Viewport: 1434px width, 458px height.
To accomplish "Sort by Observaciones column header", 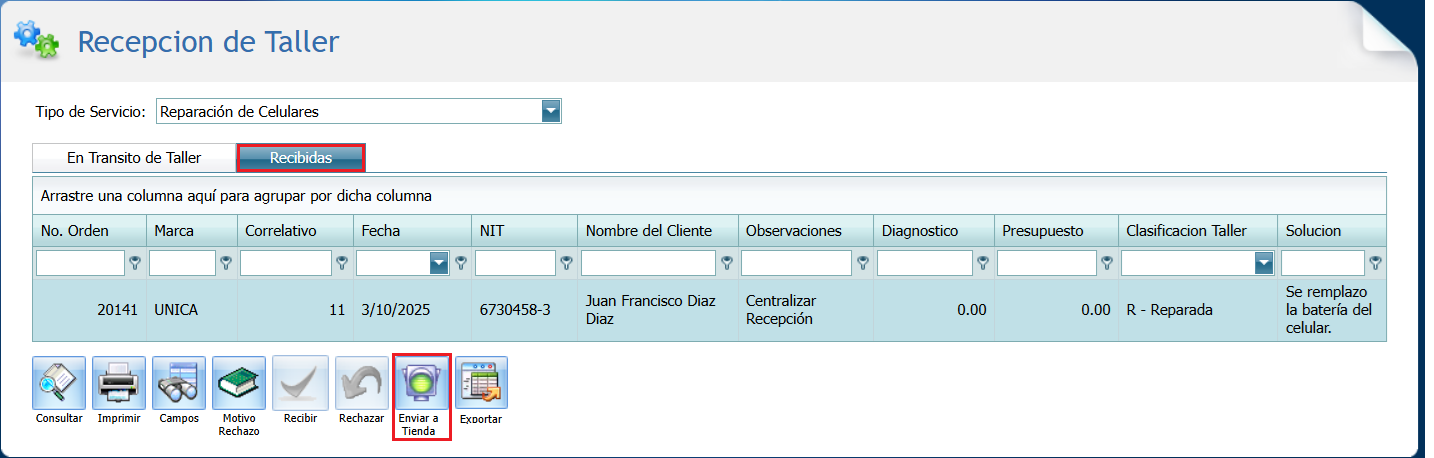I will pyautogui.click(x=806, y=230).
